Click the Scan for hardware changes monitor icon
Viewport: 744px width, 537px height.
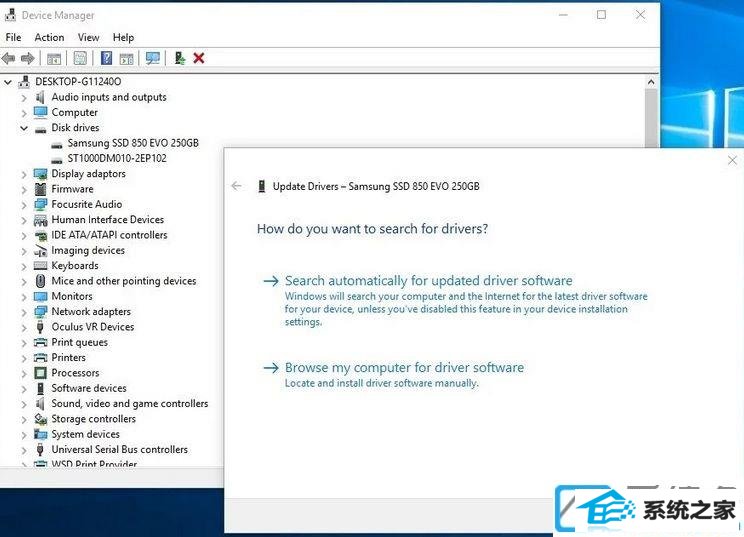click(x=153, y=58)
